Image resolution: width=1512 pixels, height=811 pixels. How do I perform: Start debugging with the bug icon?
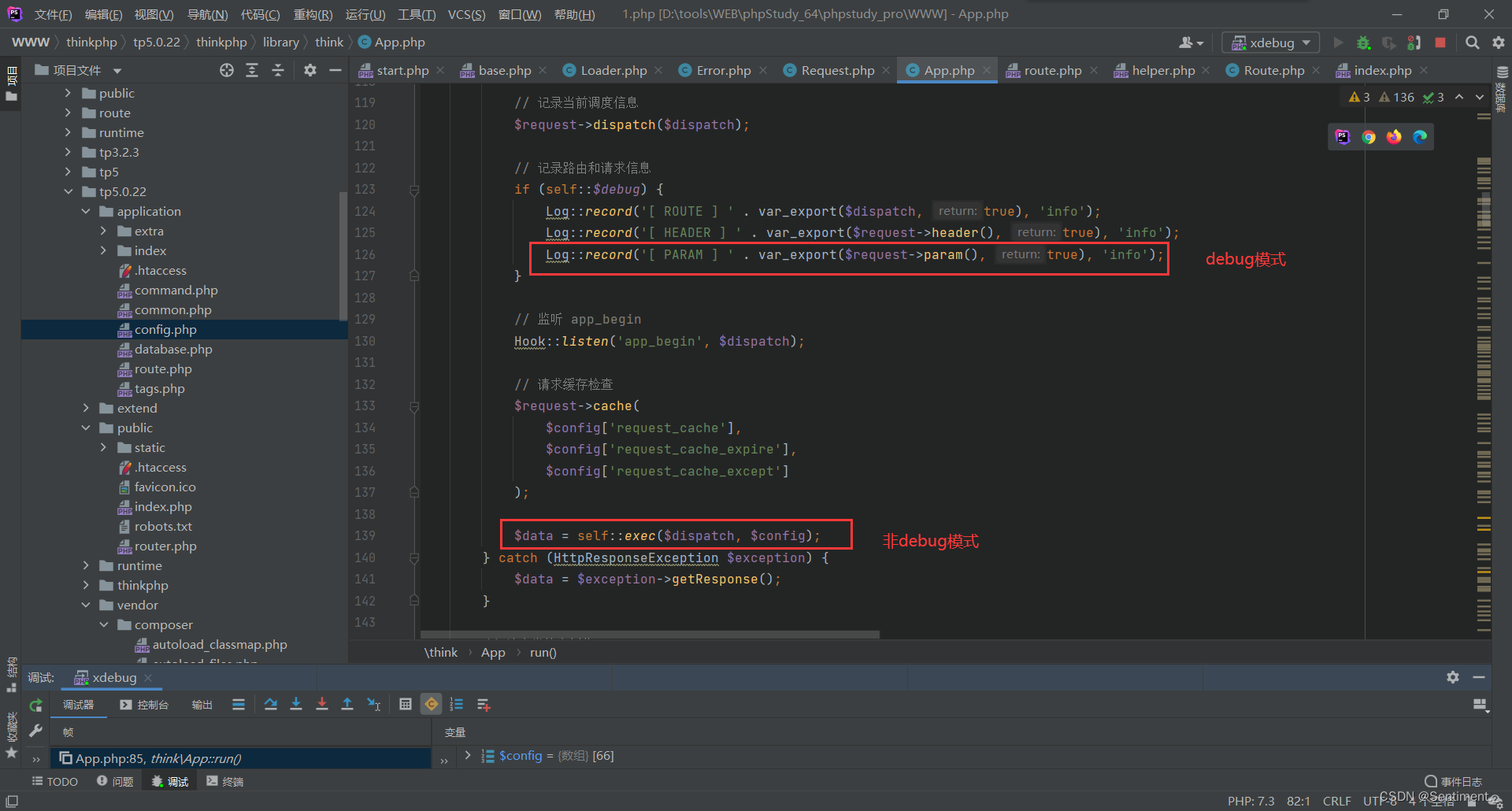pos(1364,43)
